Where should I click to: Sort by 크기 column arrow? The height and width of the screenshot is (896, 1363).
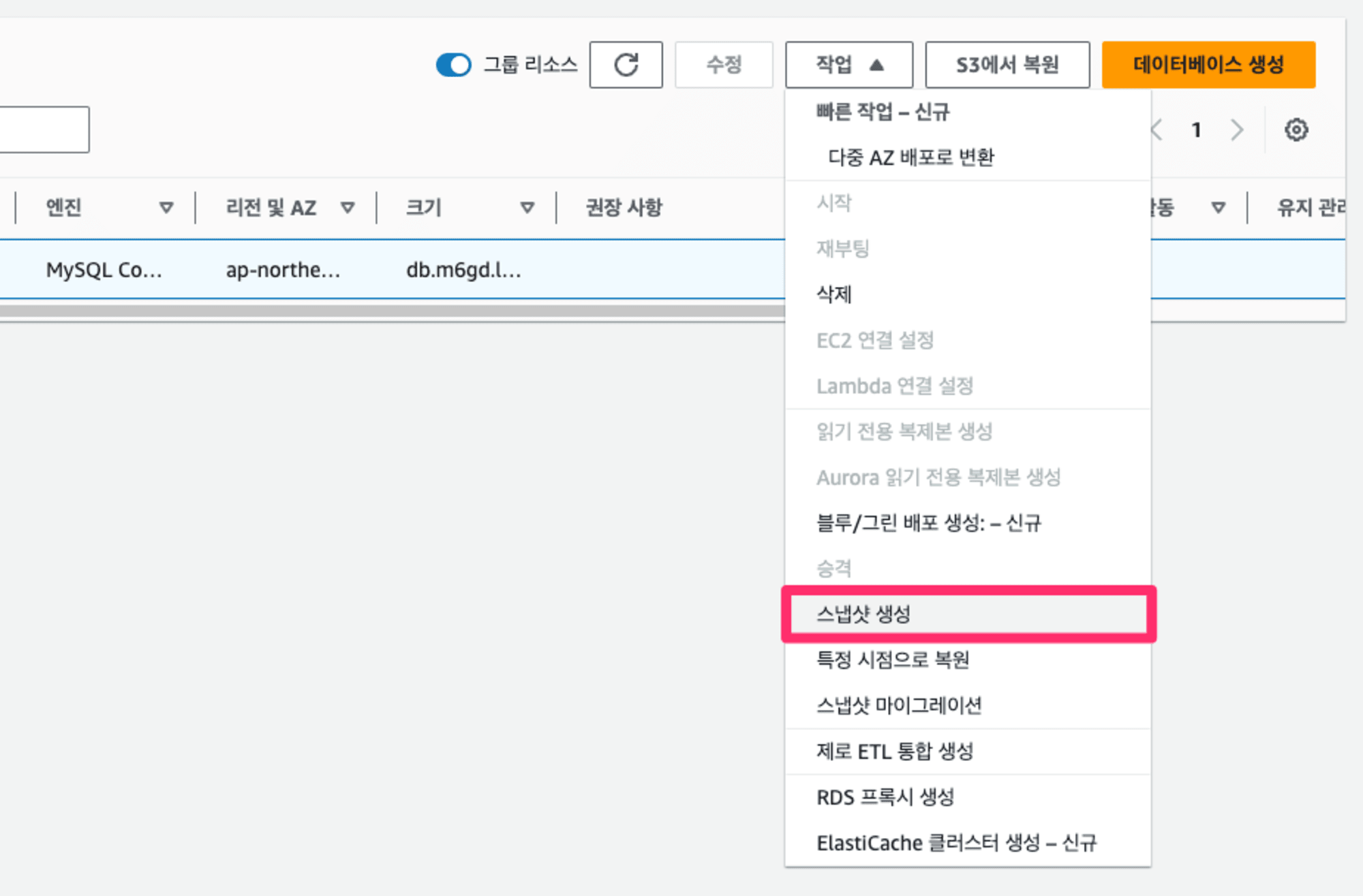(x=527, y=207)
